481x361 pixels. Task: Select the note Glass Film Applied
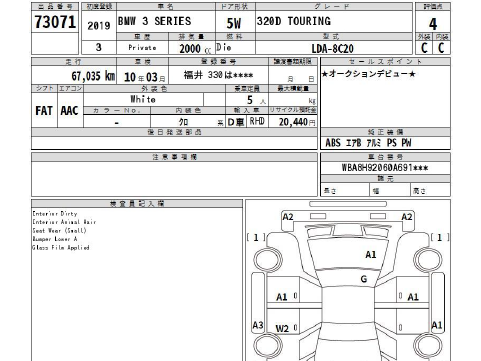click(61, 248)
